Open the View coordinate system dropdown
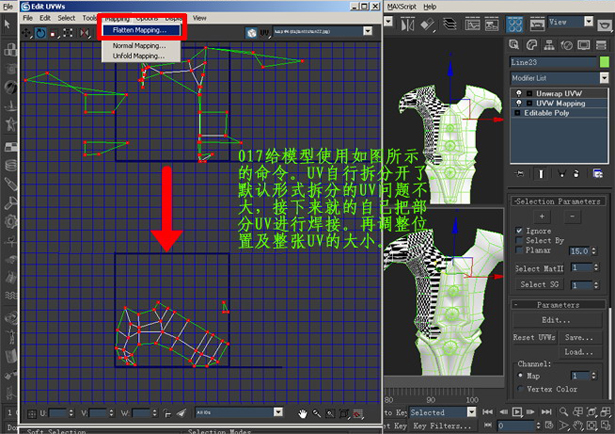Screen dimensions: 615x434 pos(587,22)
